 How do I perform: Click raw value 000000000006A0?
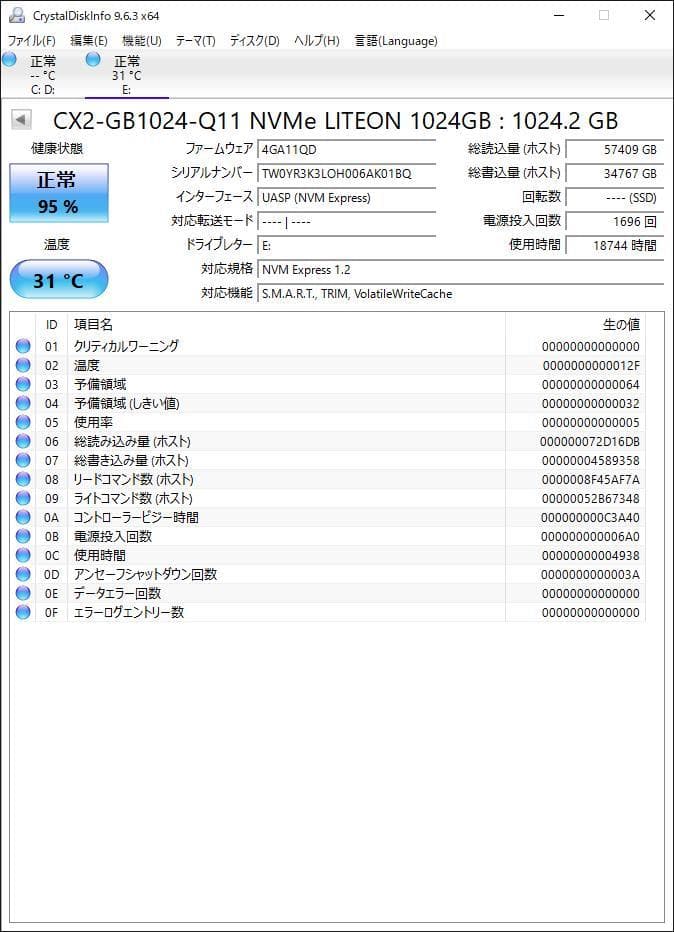(590, 537)
